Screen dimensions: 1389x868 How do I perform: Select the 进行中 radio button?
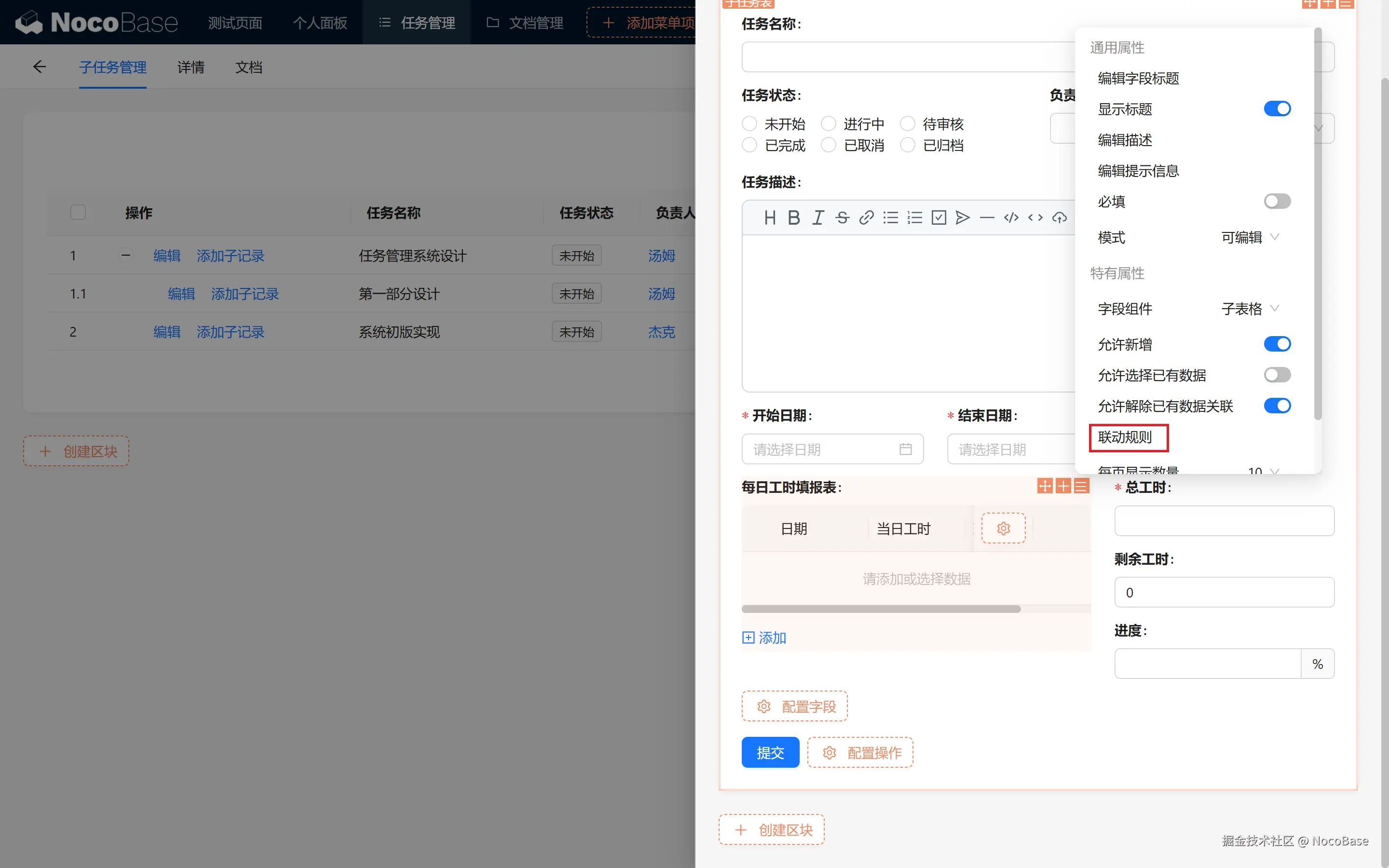click(x=828, y=123)
